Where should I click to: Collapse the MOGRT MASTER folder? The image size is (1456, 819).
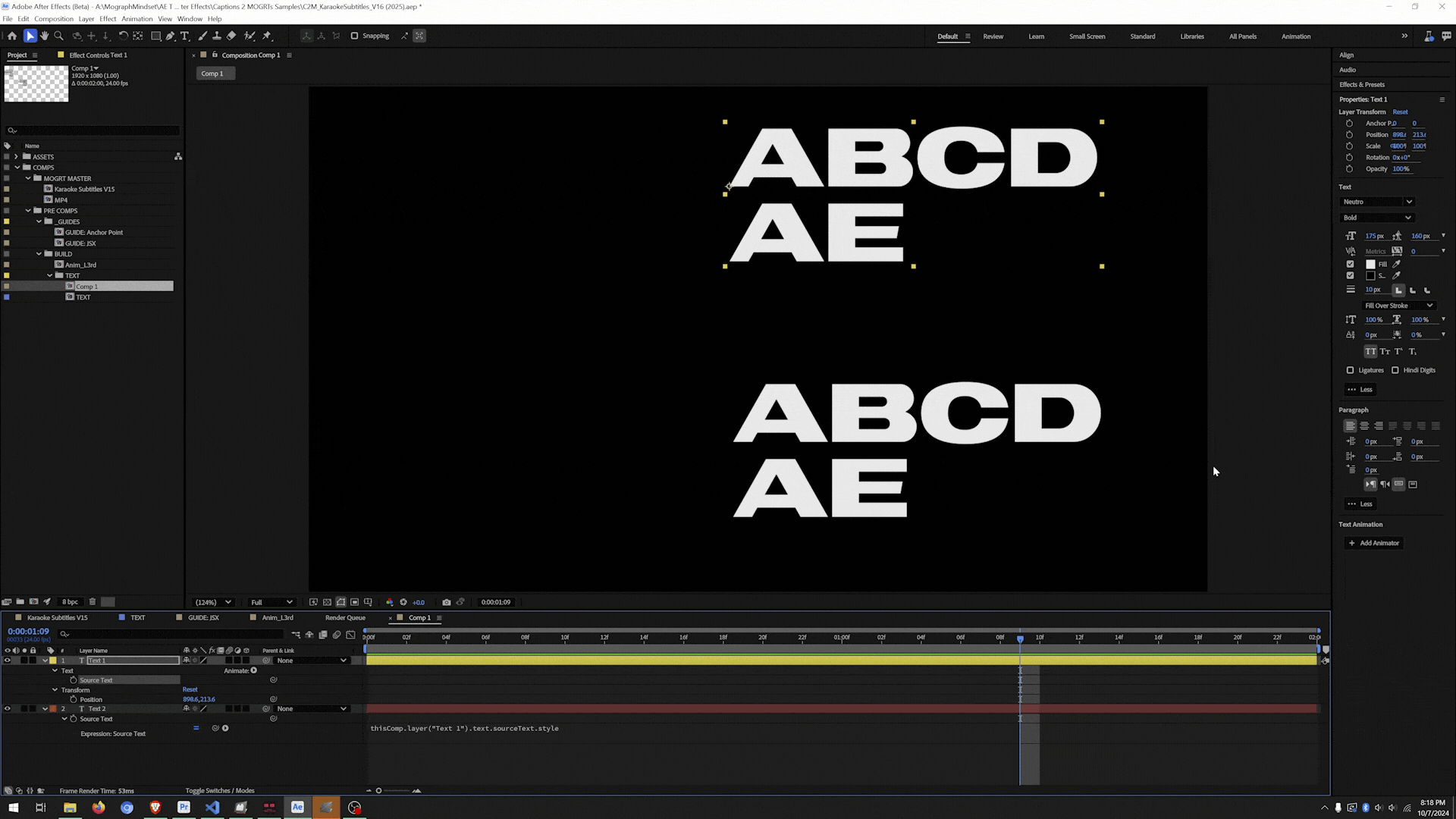[x=28, y=178]
